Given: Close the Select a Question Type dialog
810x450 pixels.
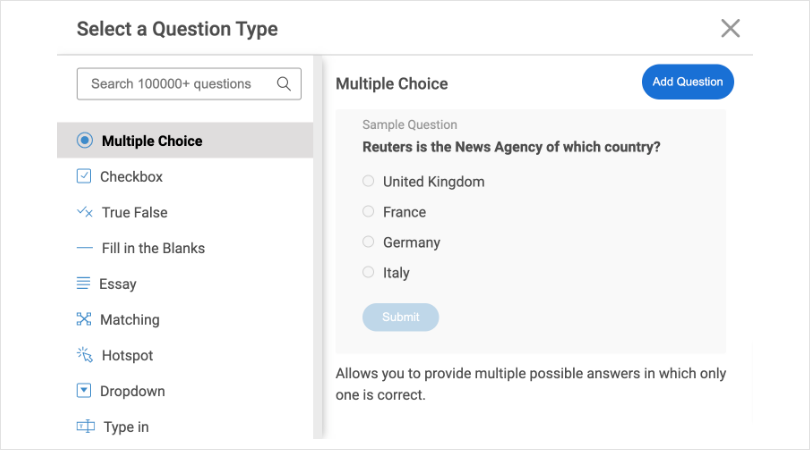Looking at the screenshot, I should (730, 28).
